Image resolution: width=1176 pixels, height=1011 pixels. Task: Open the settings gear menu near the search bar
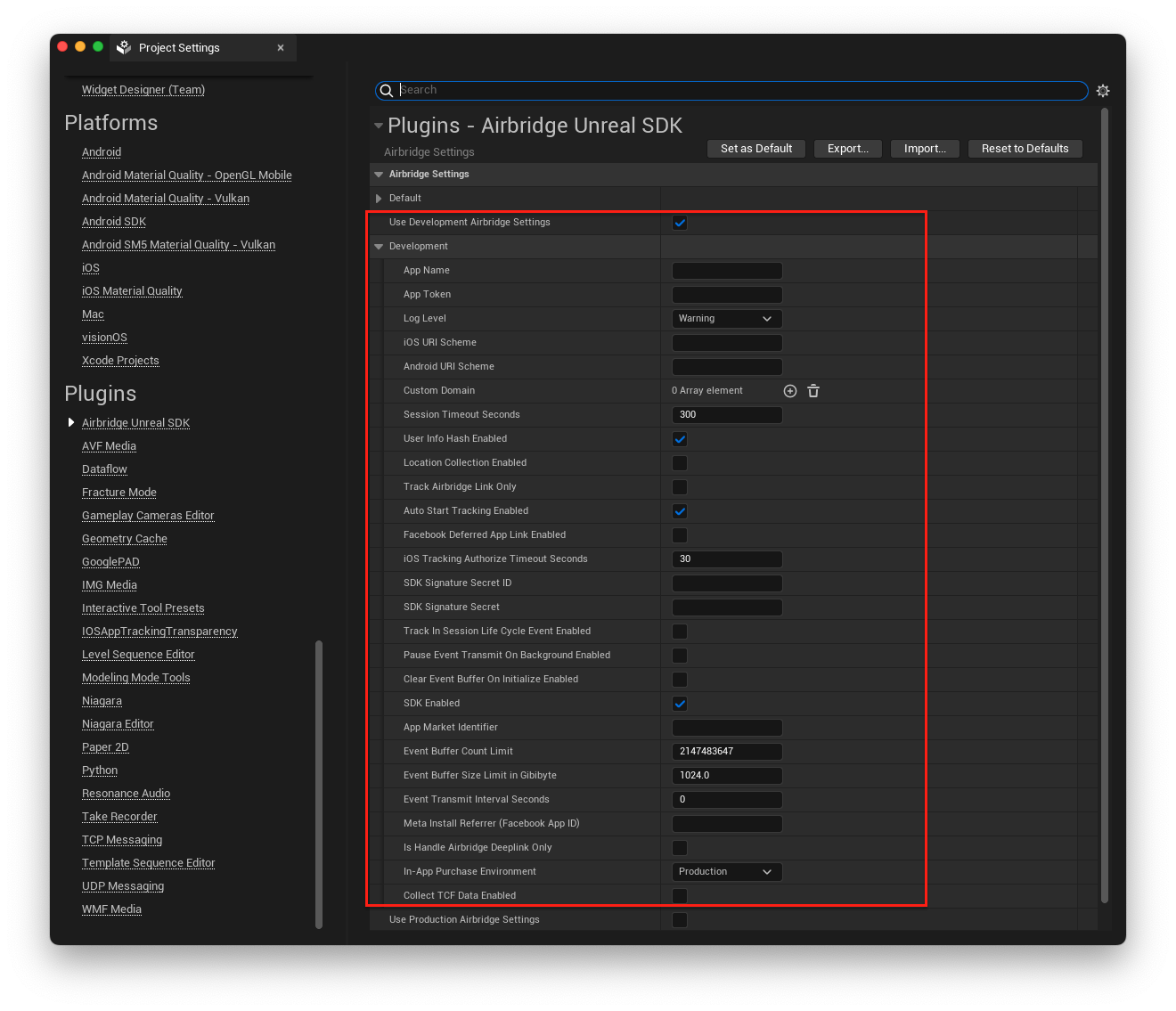[1103, 90]
